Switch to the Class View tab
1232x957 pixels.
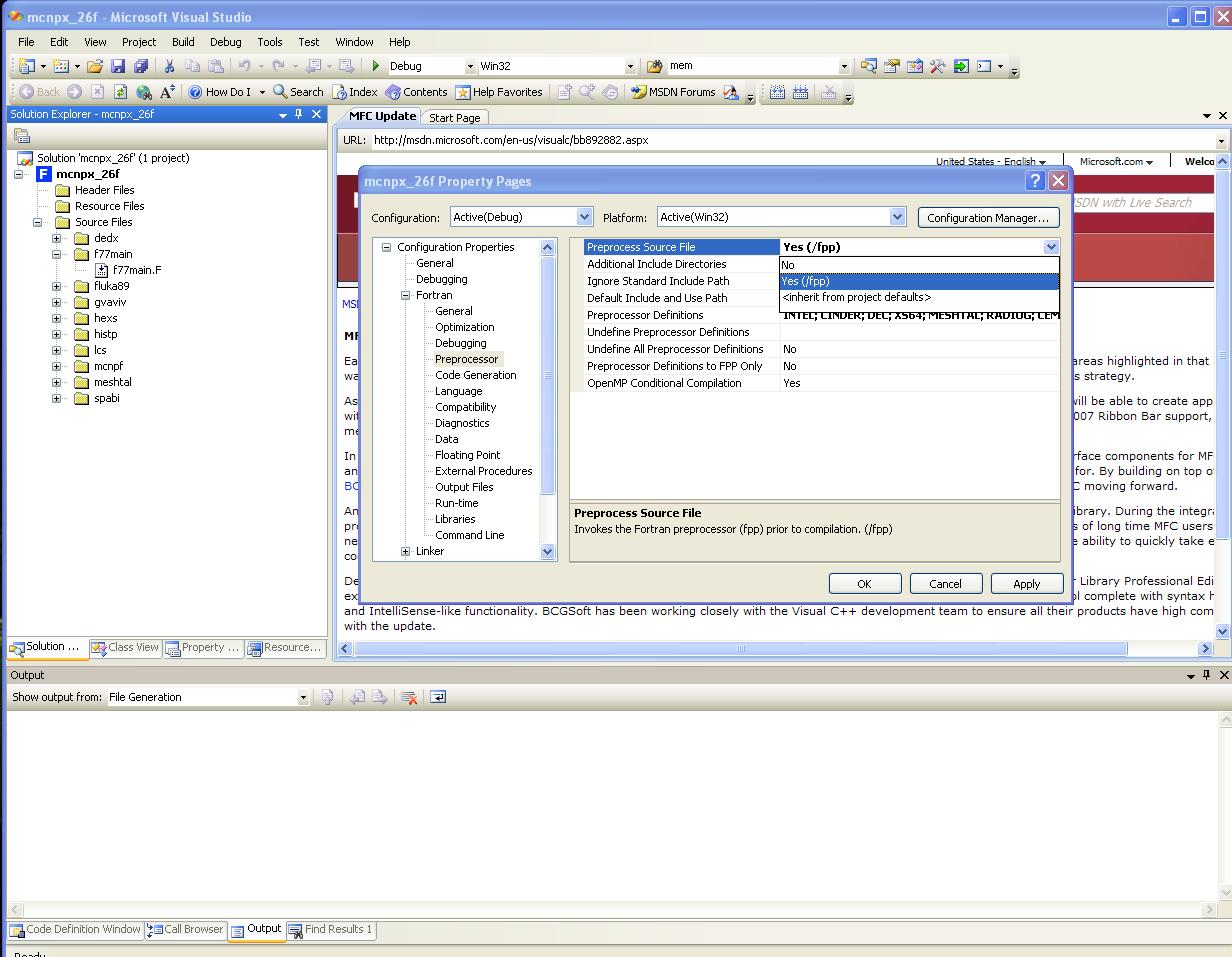[125, 647]
